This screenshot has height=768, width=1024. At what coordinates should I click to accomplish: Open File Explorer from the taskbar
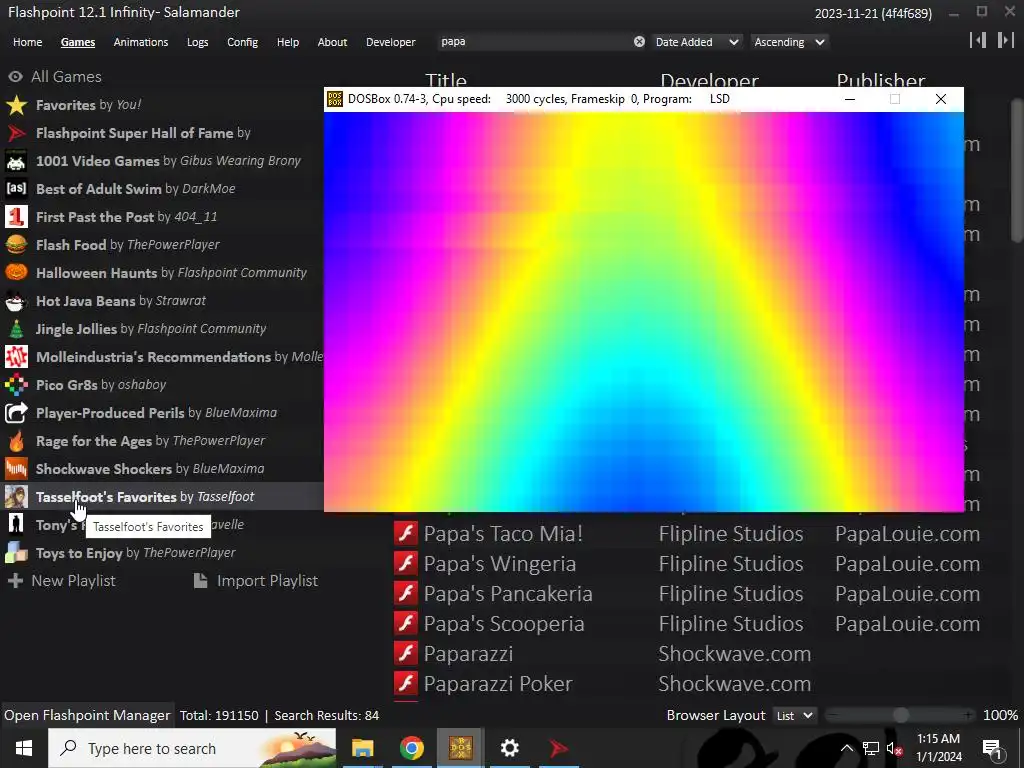click(x=362, y=748)
